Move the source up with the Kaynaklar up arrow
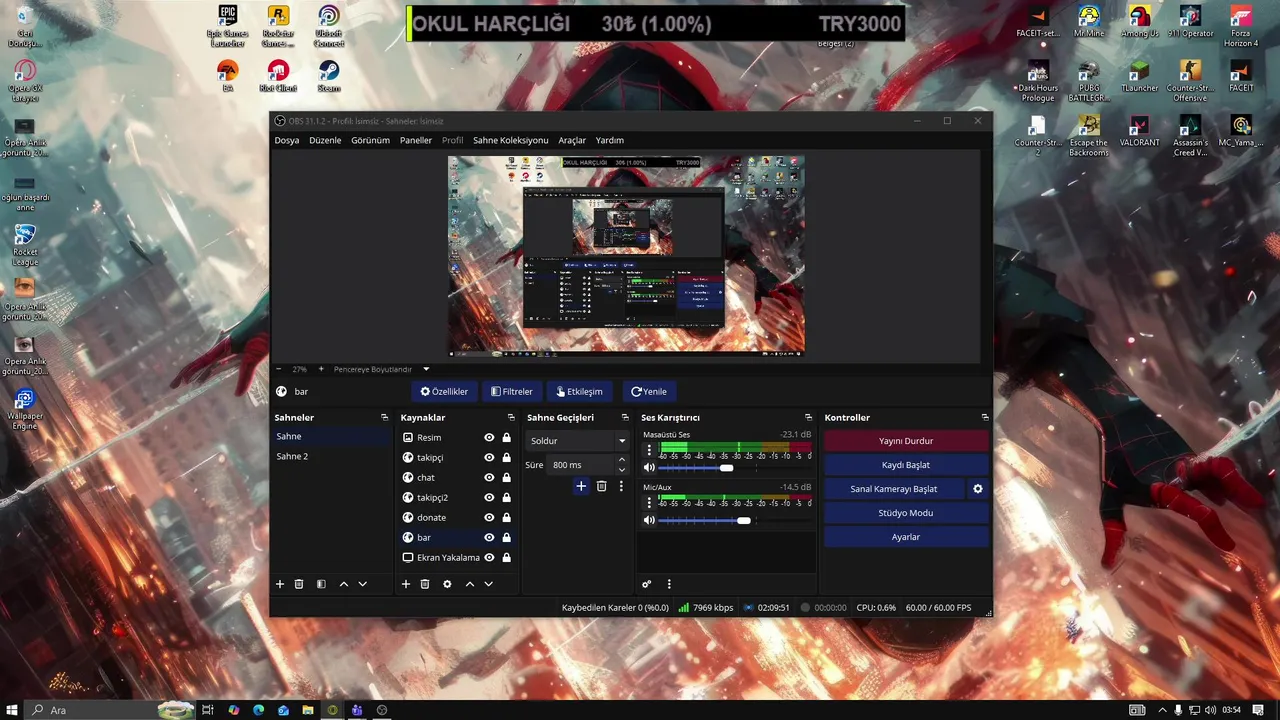Image resolution: width=1280 pixels, height=720 pixels. click(x=470, y=584)
